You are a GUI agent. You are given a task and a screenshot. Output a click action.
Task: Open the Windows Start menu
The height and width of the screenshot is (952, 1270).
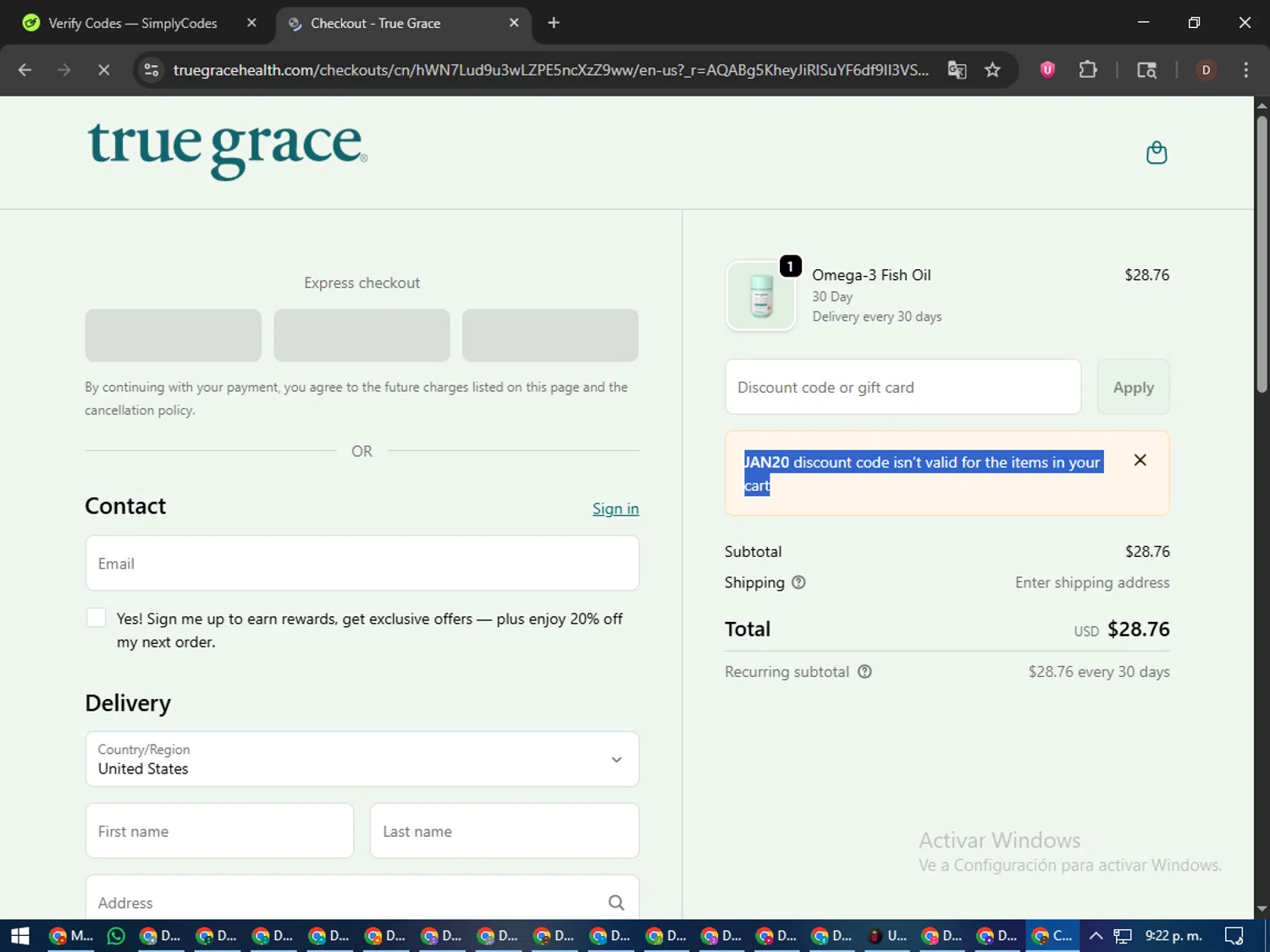(19, 936)
